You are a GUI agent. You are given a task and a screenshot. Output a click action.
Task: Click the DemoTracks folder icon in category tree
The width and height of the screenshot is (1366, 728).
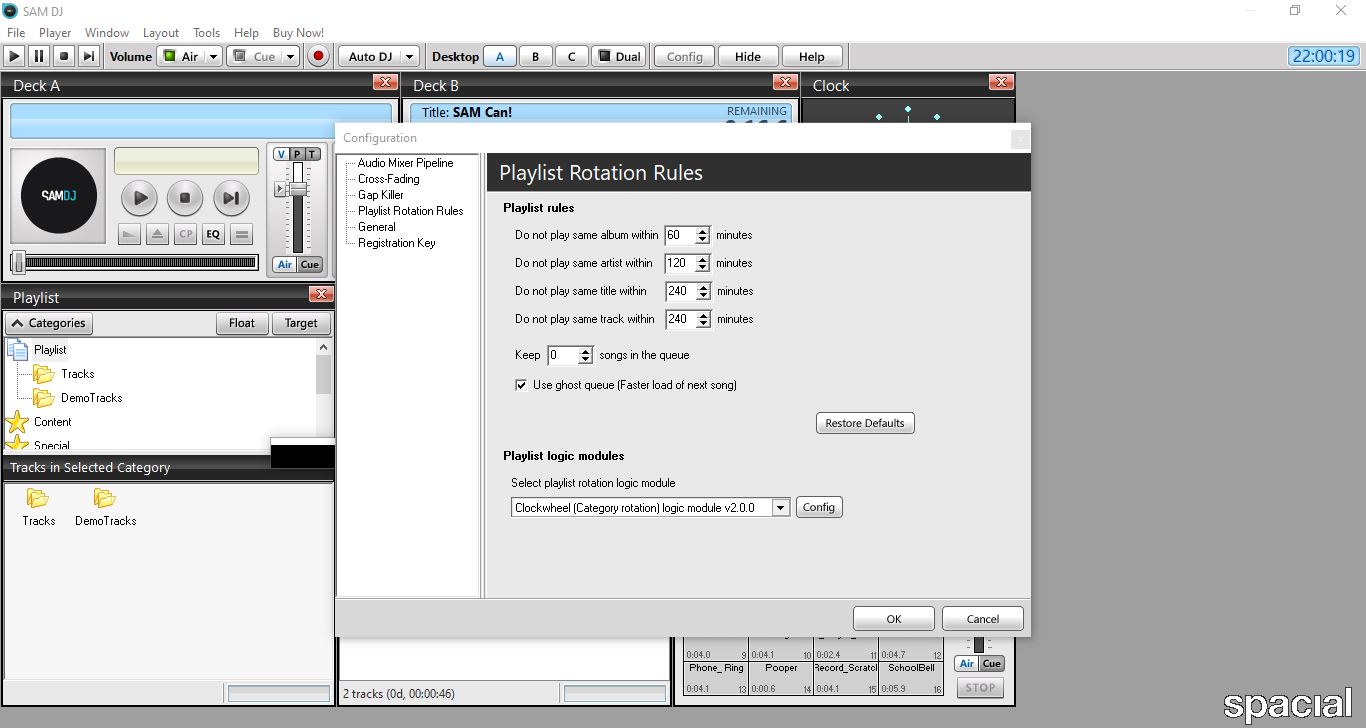pos(43,398)
